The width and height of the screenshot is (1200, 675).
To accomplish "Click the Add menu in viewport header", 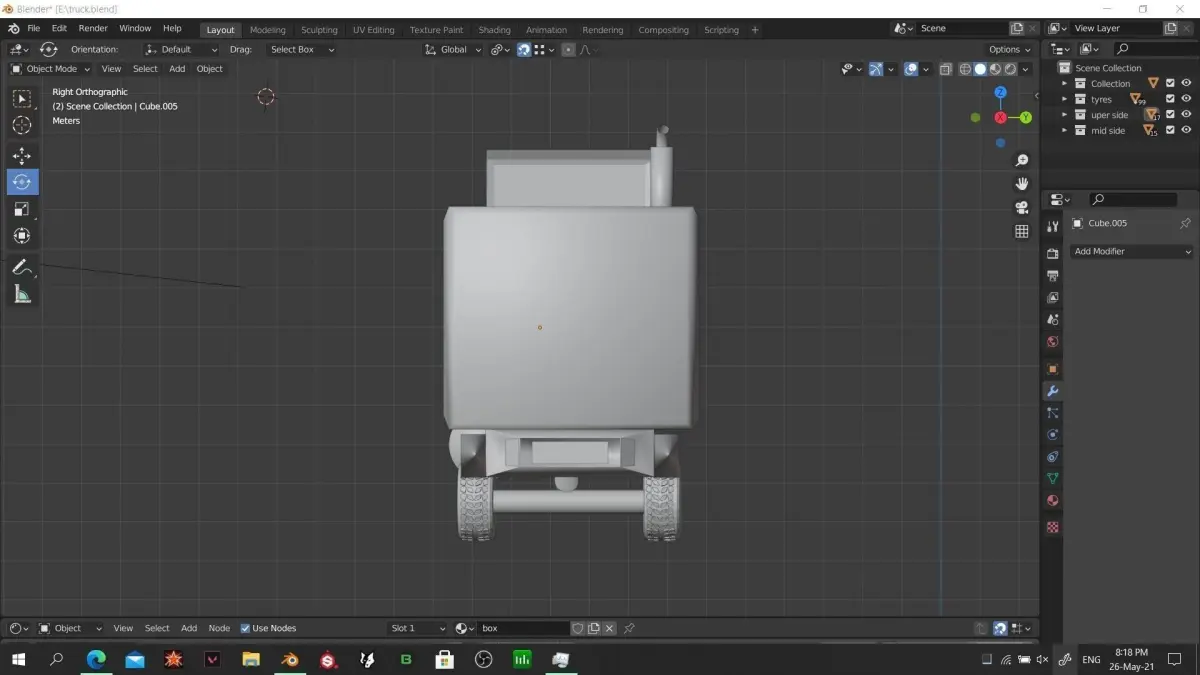I will pos(177,69).
